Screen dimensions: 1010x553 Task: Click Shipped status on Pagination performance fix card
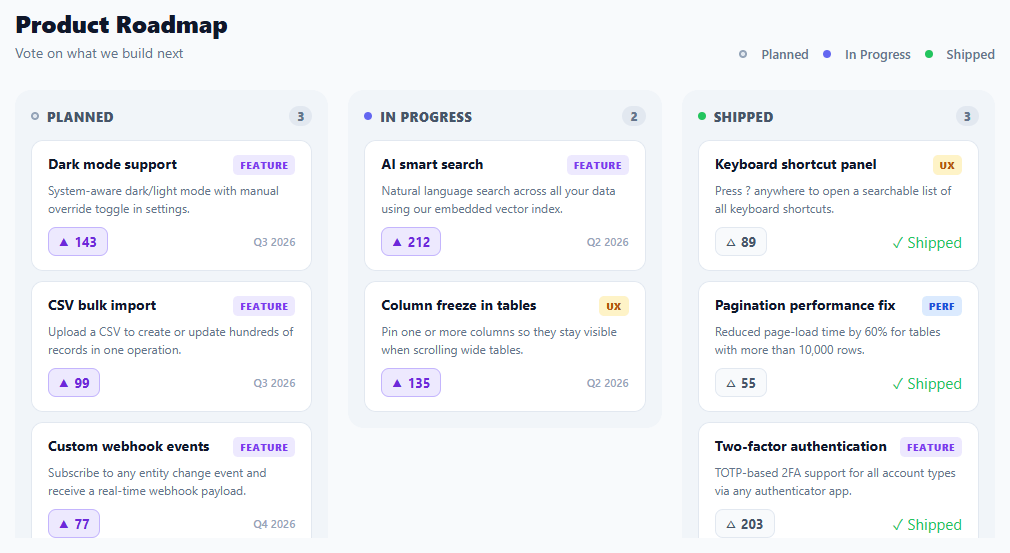[927, 384]
